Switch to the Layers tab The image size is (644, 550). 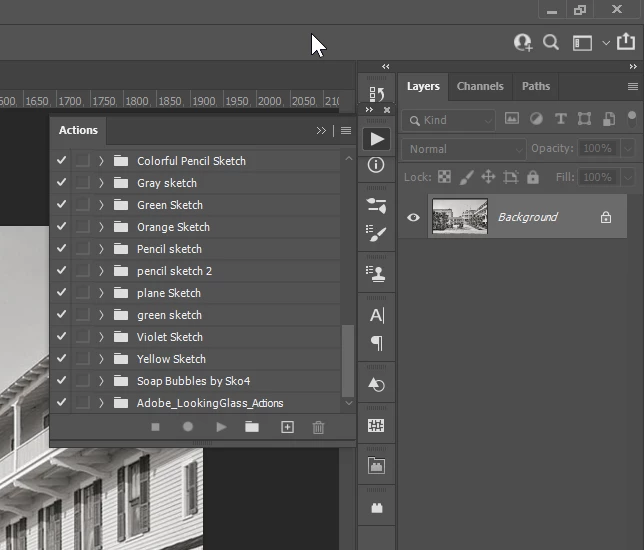[423, 86]
